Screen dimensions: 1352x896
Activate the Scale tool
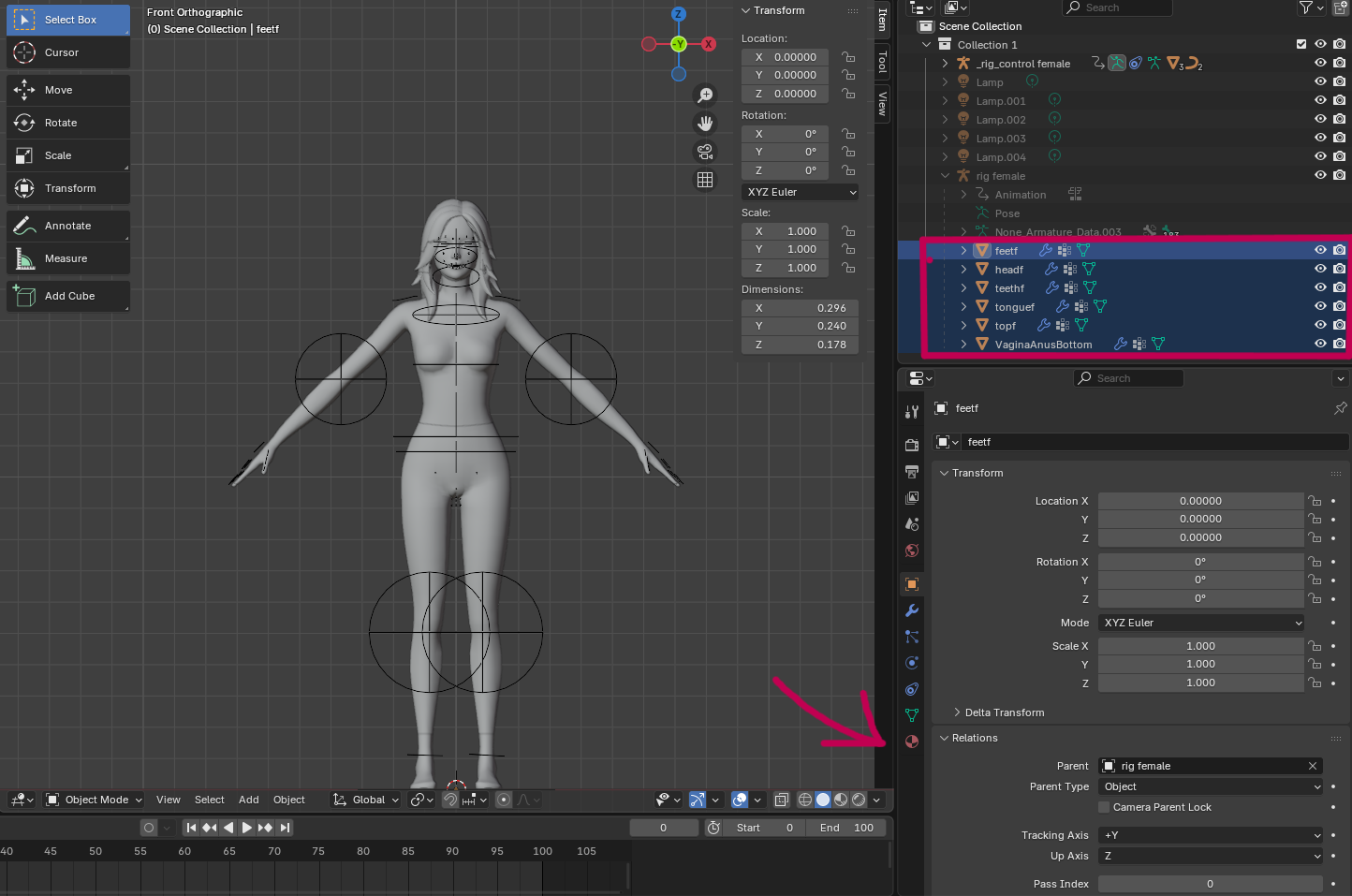click(x=68, y=155)
